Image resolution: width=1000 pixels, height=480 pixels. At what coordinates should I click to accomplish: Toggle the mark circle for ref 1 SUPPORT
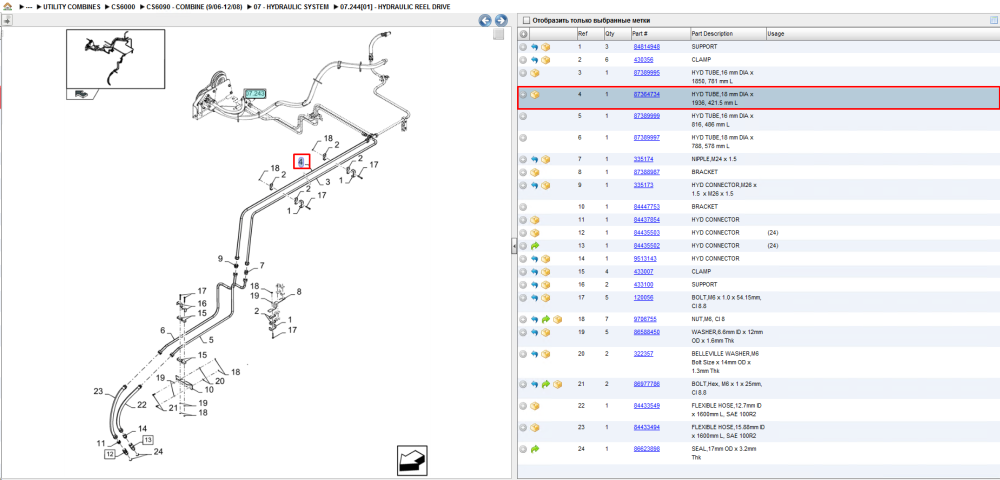tap(523, 47)
